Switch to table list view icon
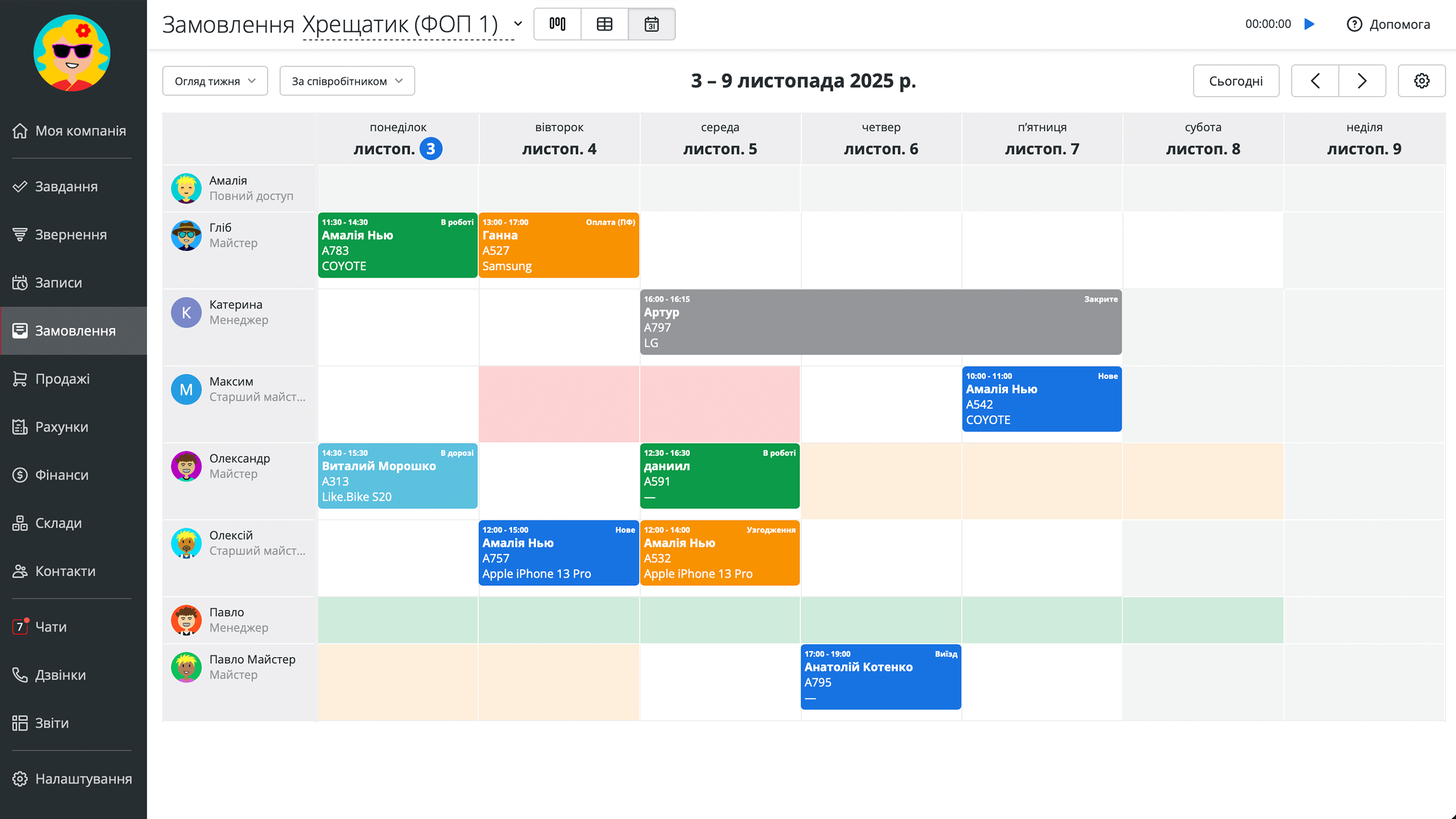The height and width of the screenshot is (819, 1456). pos(605,24)
